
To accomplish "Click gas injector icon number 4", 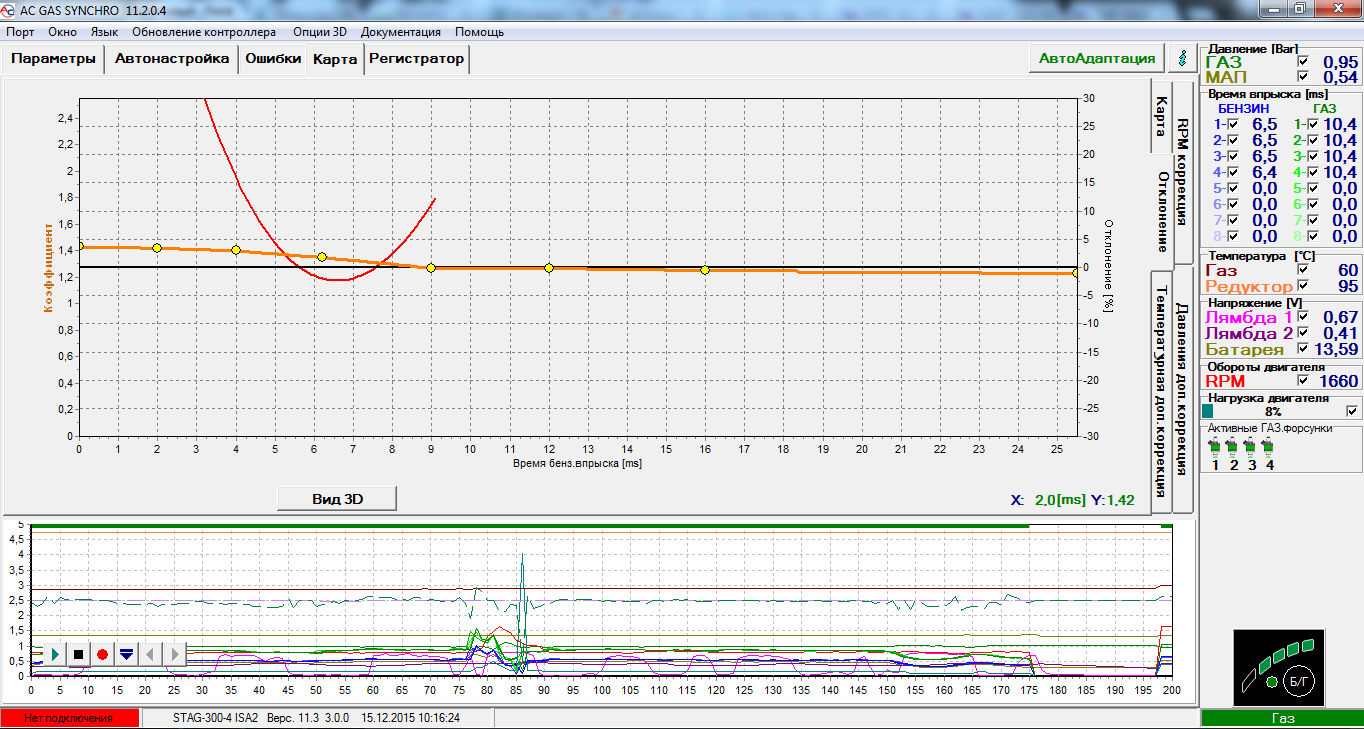I will (x=1269, y=446).
